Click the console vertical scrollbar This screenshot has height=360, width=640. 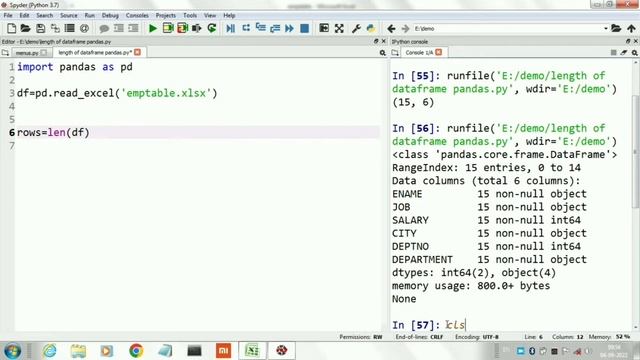[636, 151]
